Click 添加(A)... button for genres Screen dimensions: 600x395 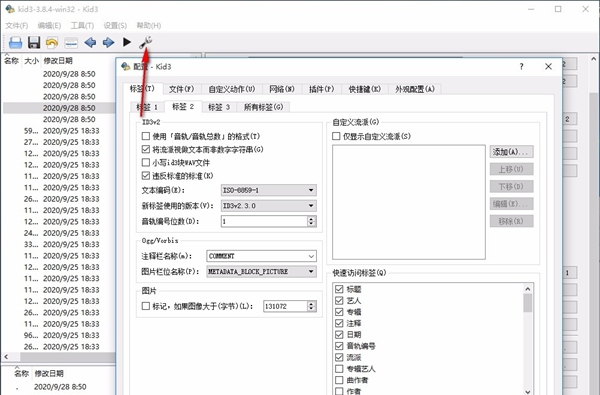(x=512, y=152)
